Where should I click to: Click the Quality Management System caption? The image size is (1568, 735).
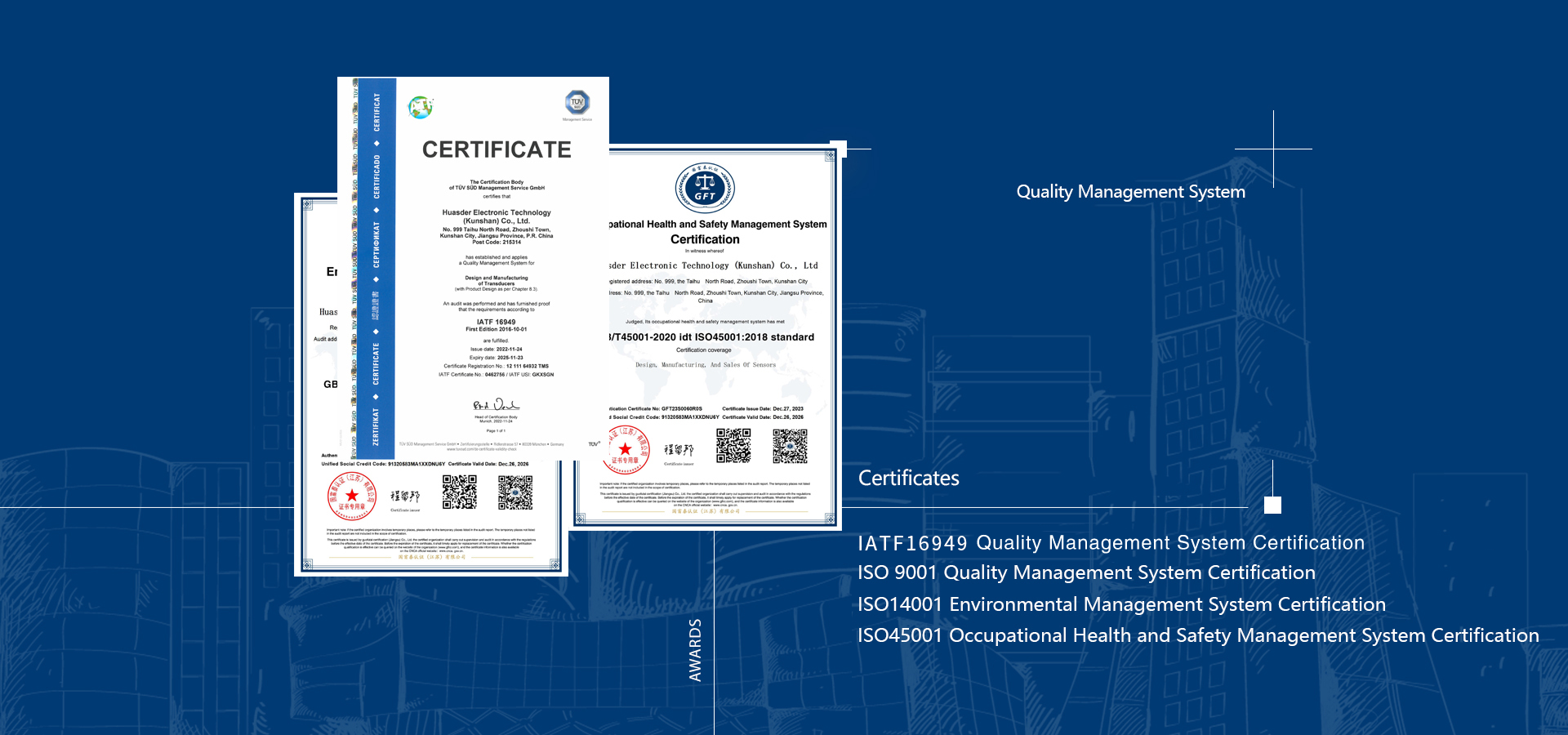coord(1130,192)
